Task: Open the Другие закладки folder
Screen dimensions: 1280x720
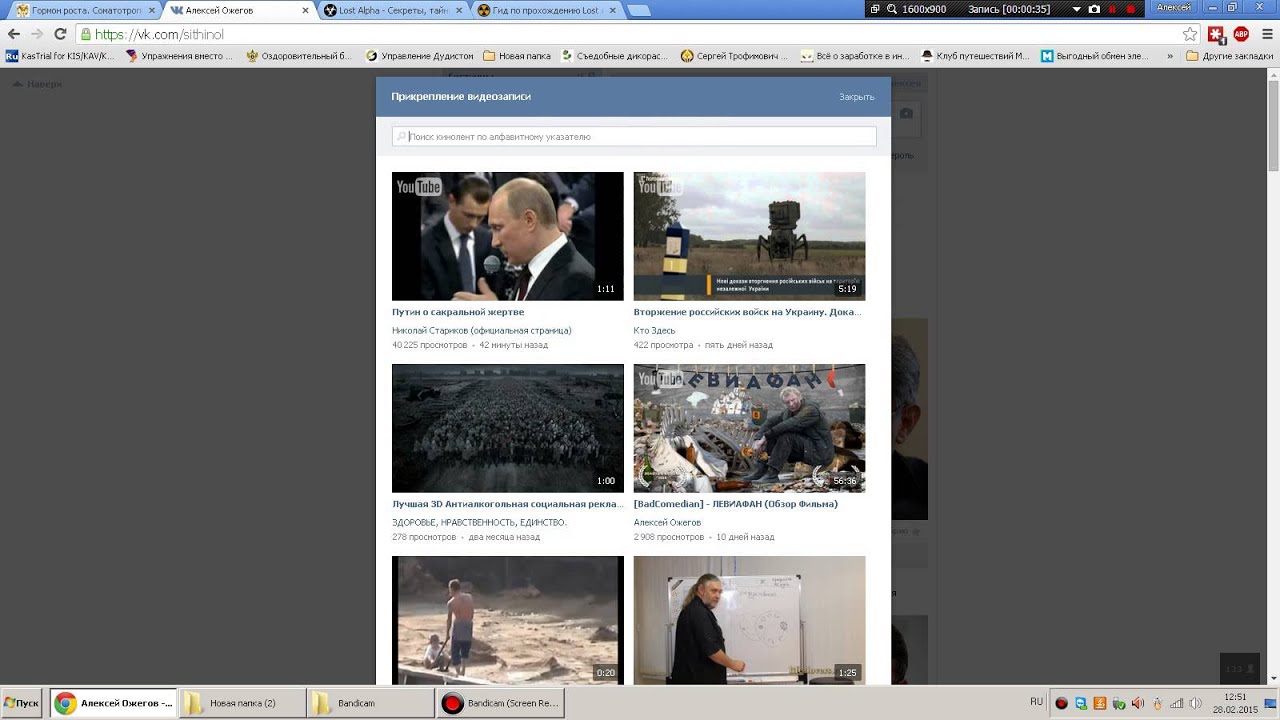Action: tap(1229, 56)
